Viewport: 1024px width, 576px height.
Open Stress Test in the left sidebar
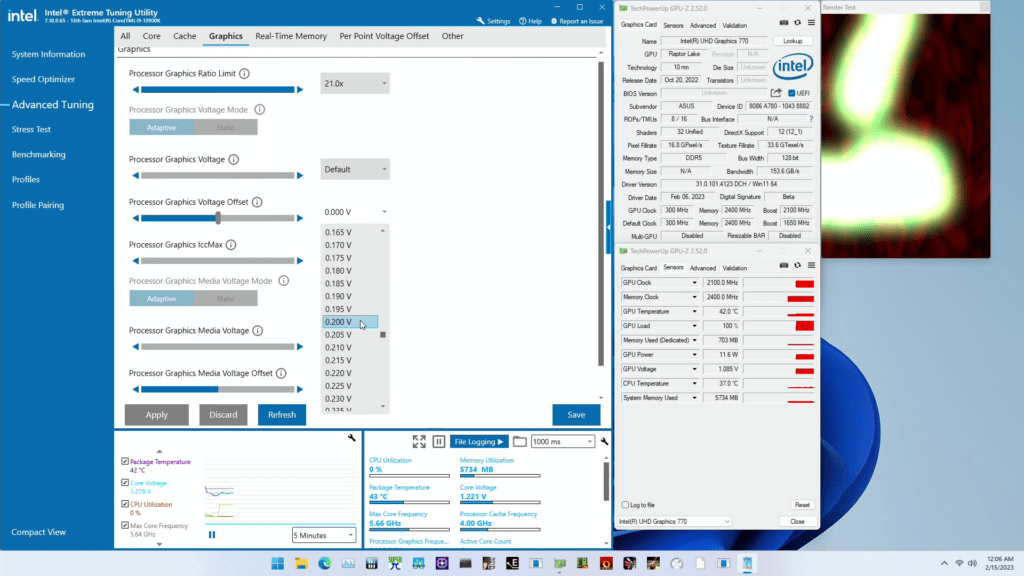pyautogui.click(x=31, y=129)
